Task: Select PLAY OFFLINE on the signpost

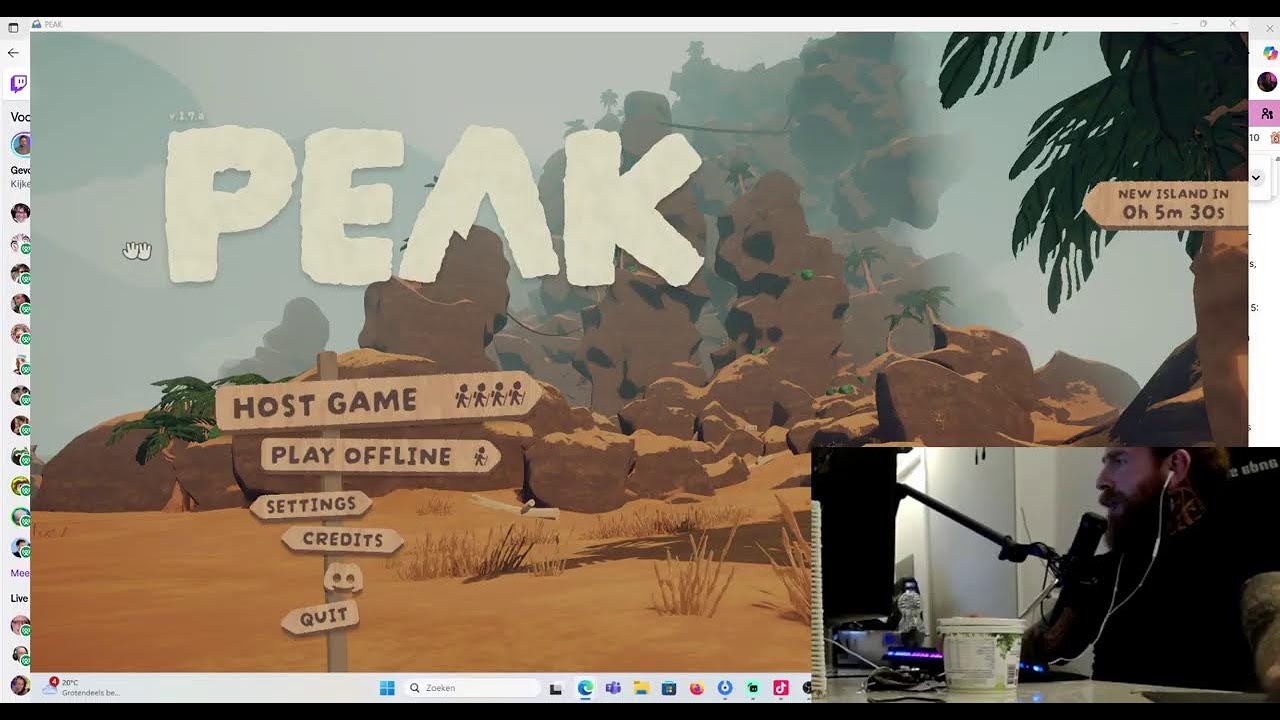Action: click(x=380, y=456)
